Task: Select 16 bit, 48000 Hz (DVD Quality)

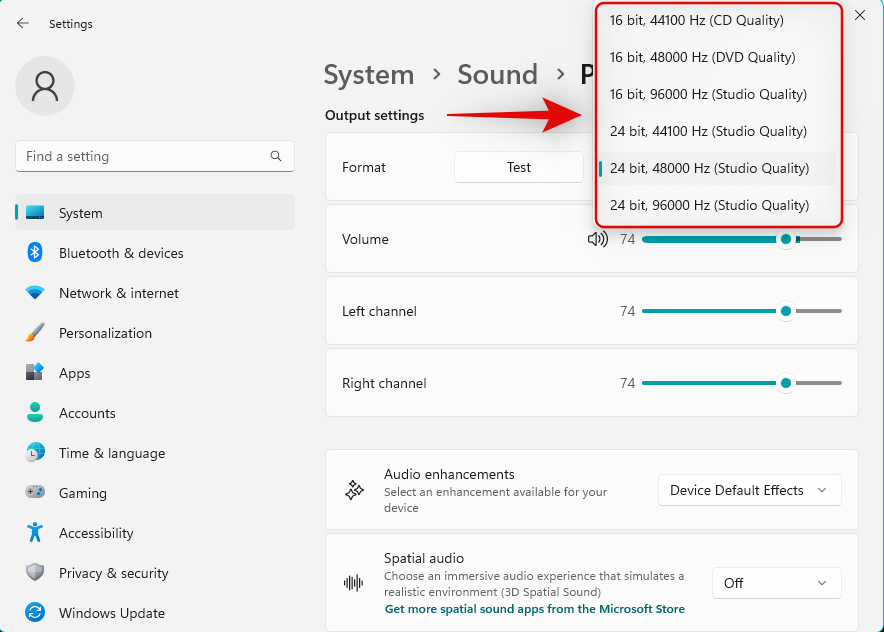Action: click(x=702, y=57)
